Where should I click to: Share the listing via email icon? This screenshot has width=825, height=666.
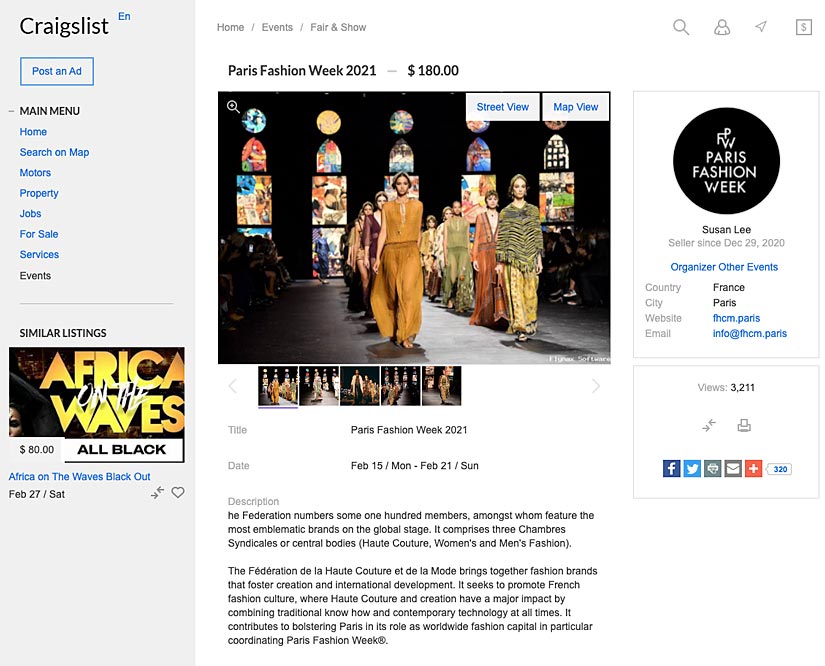(733, 468)
